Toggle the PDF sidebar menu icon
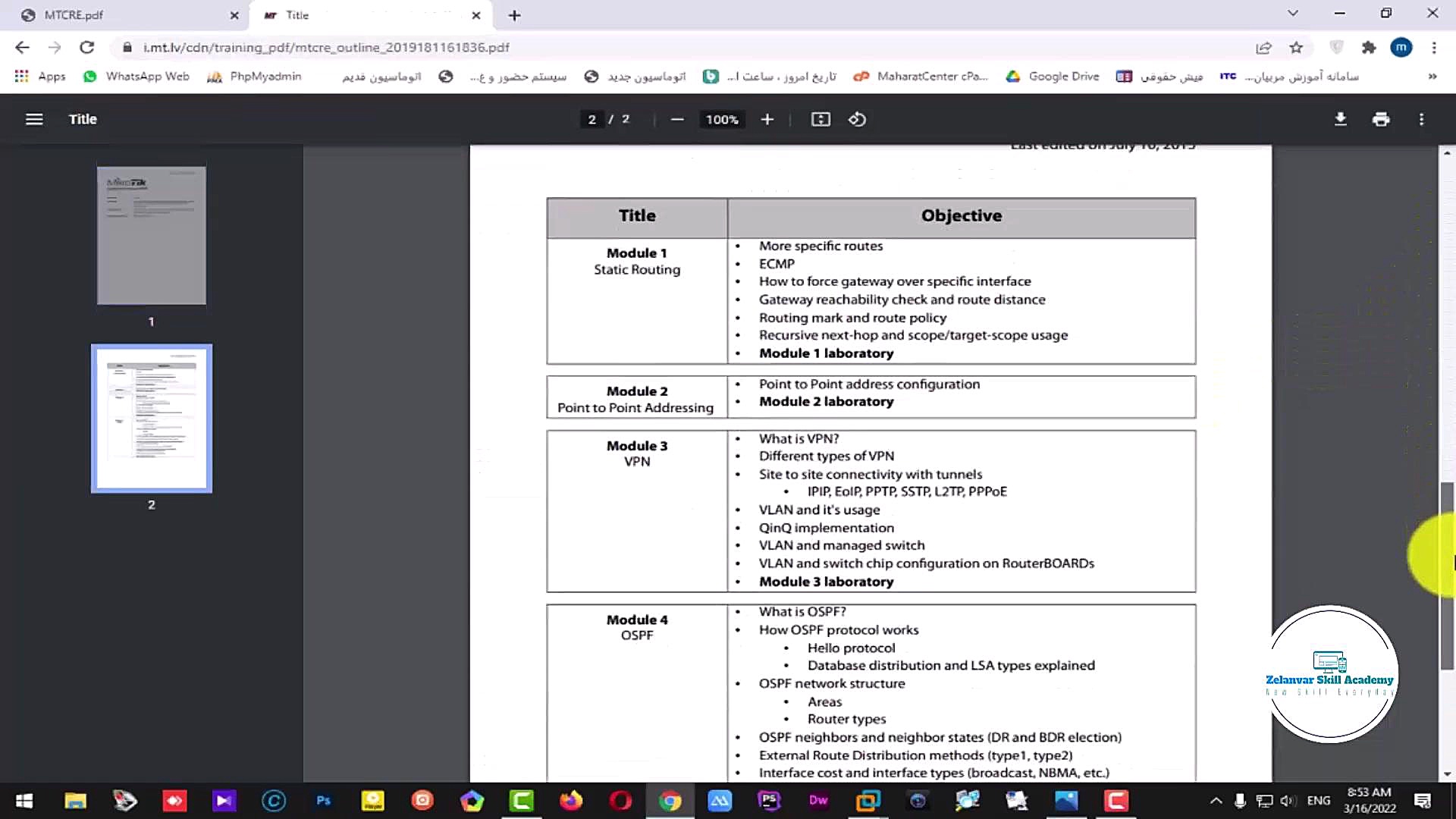The height and width of the screenshot is (819, 1456). pos(34,119)
